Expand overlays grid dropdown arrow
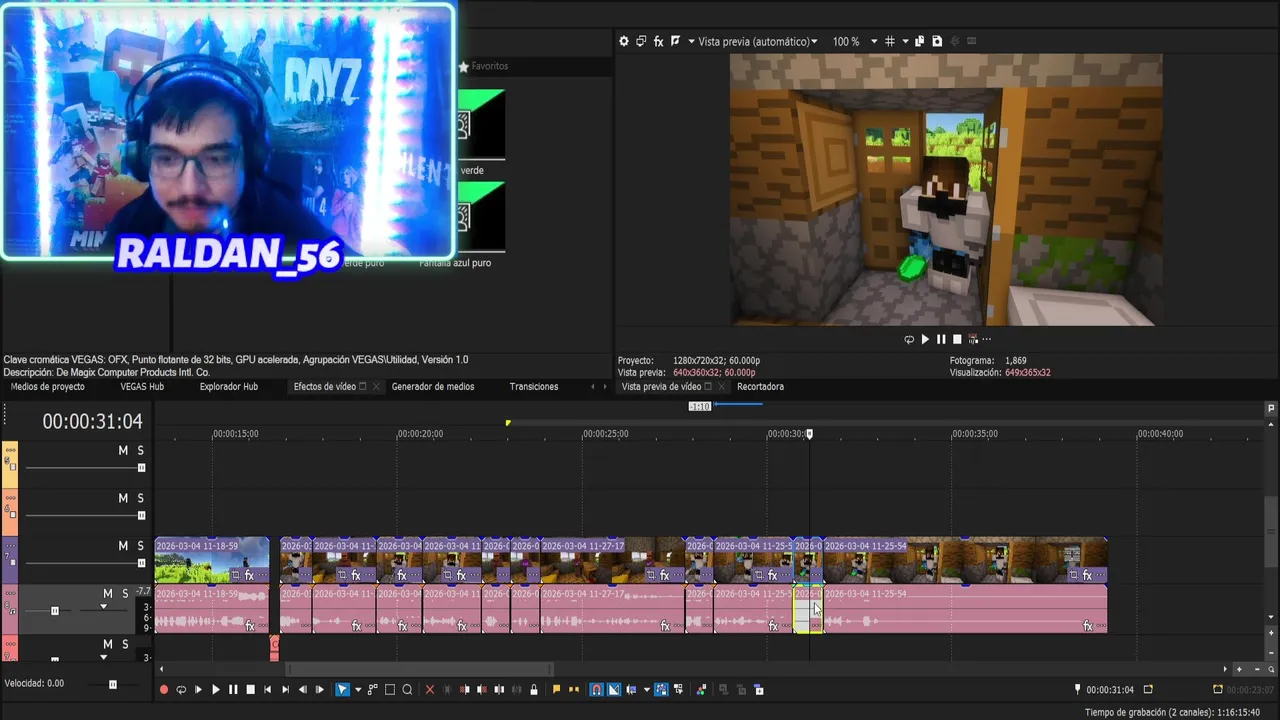Viewport: 1280px width, 720px height. 905,41
